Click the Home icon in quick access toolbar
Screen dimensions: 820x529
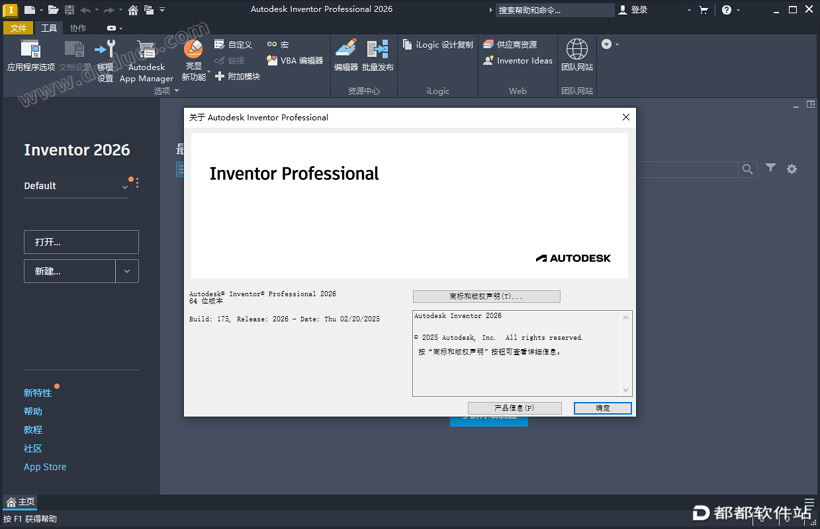(133, 10)
